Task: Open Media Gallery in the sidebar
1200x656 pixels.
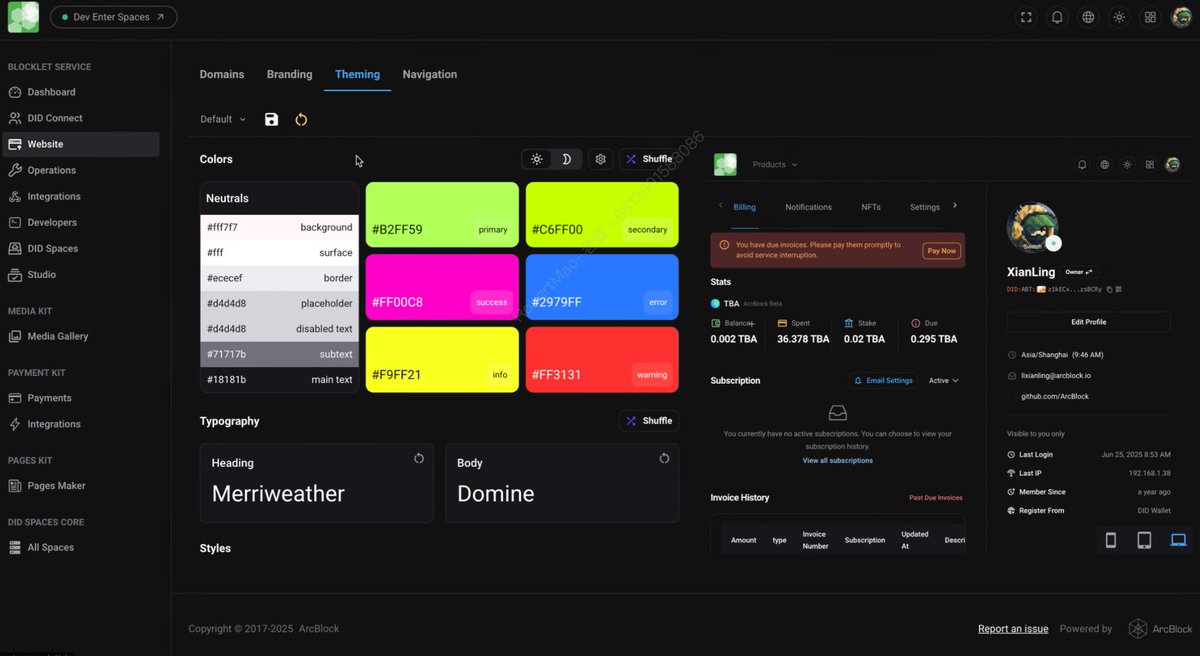Action: pos(80,336)
